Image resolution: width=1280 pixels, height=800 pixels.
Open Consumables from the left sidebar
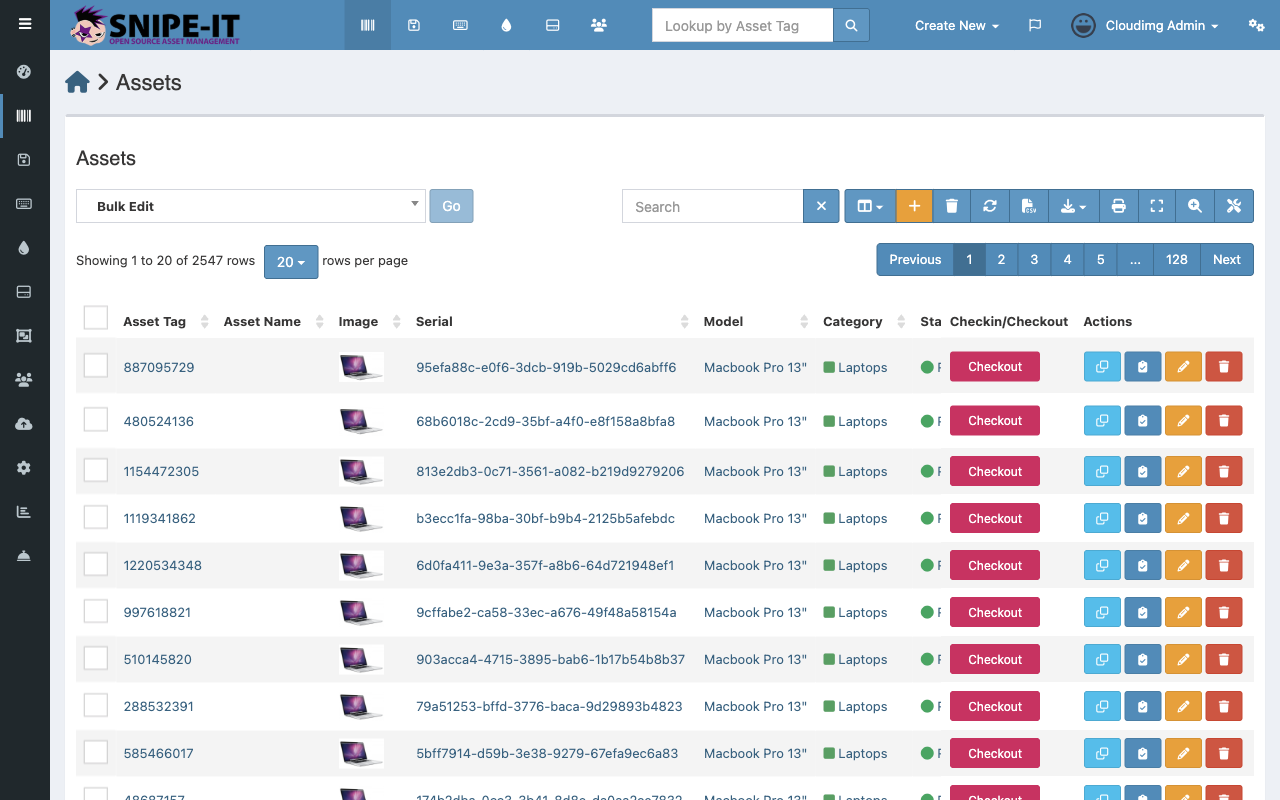(24, 248)
